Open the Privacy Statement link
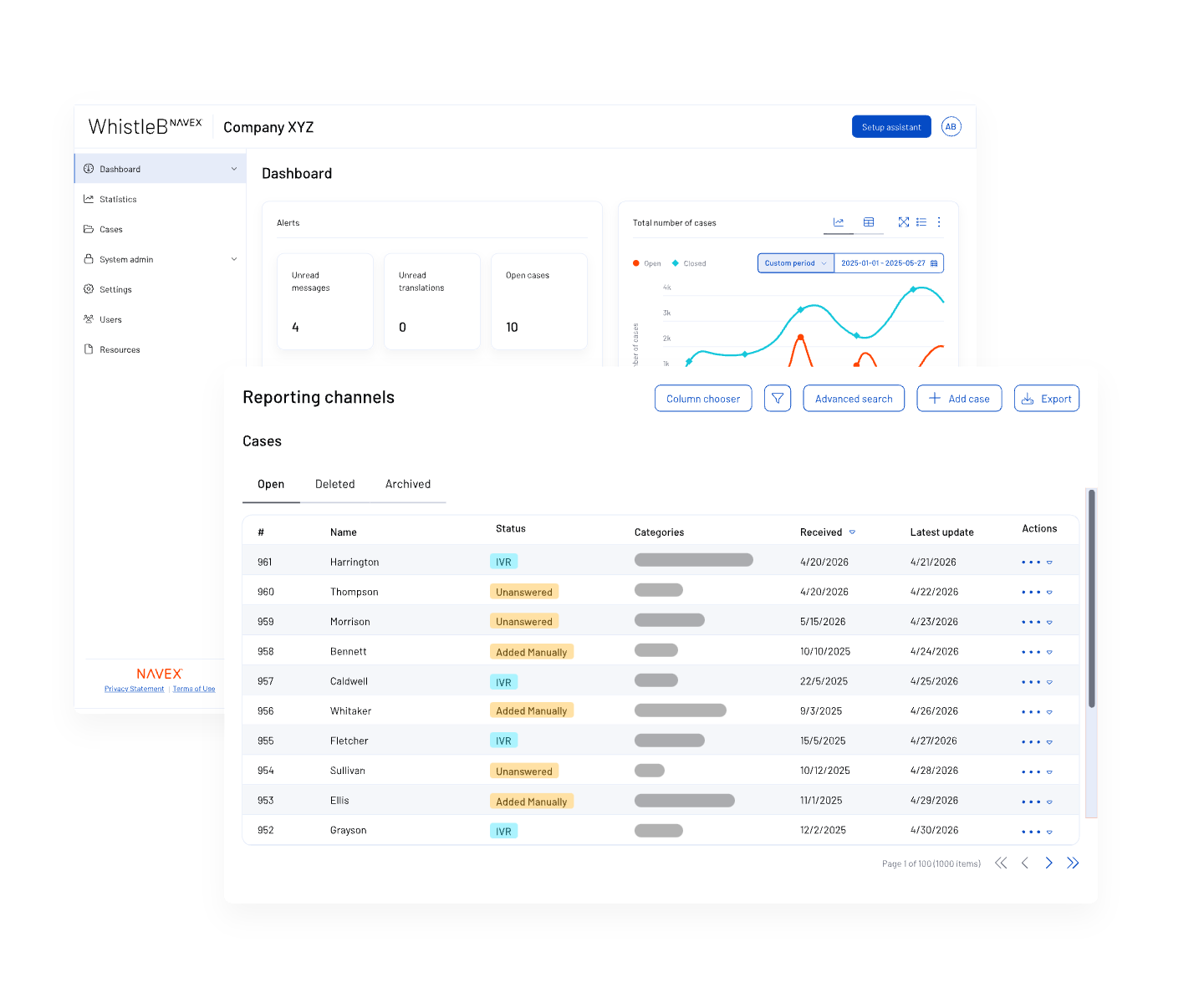1204x1003 pixels. 134,689
